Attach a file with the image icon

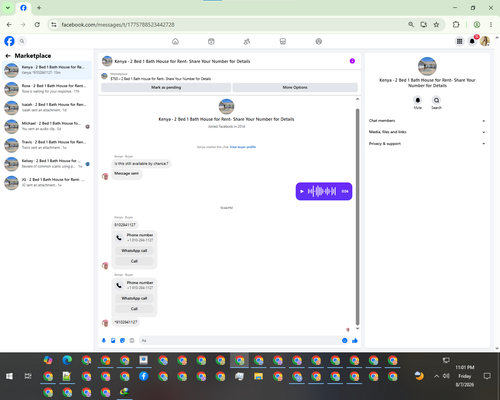113,340
